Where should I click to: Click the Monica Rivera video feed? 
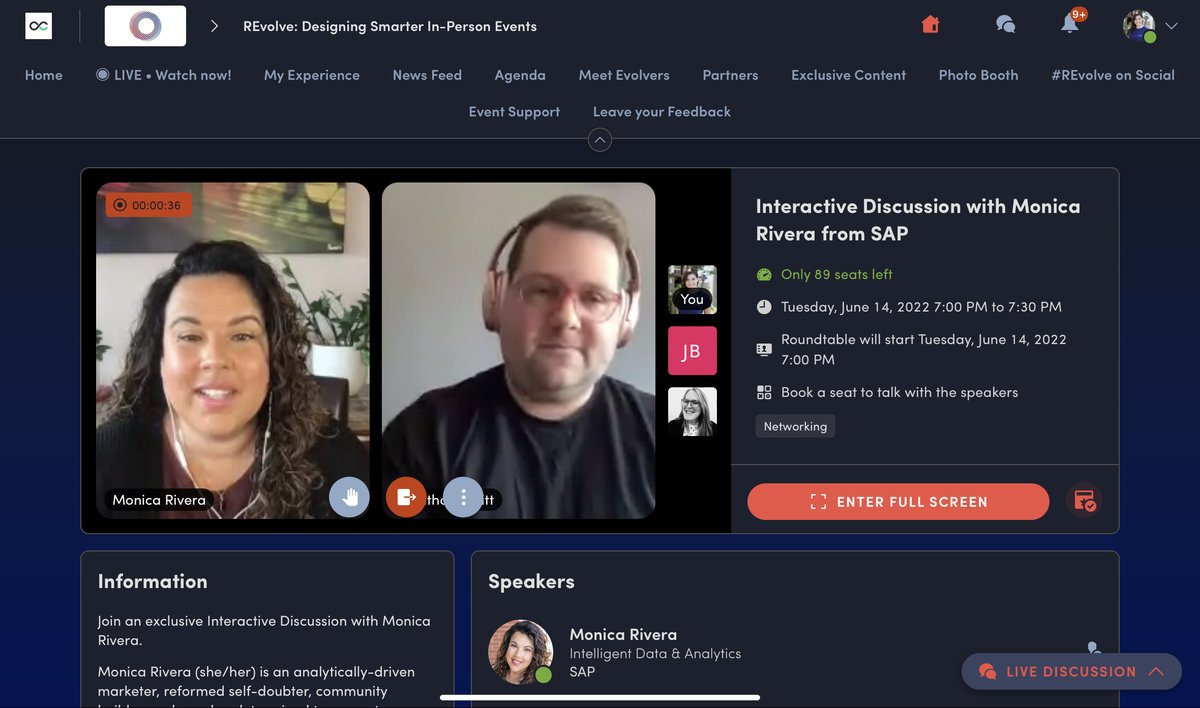coord(233,350)
